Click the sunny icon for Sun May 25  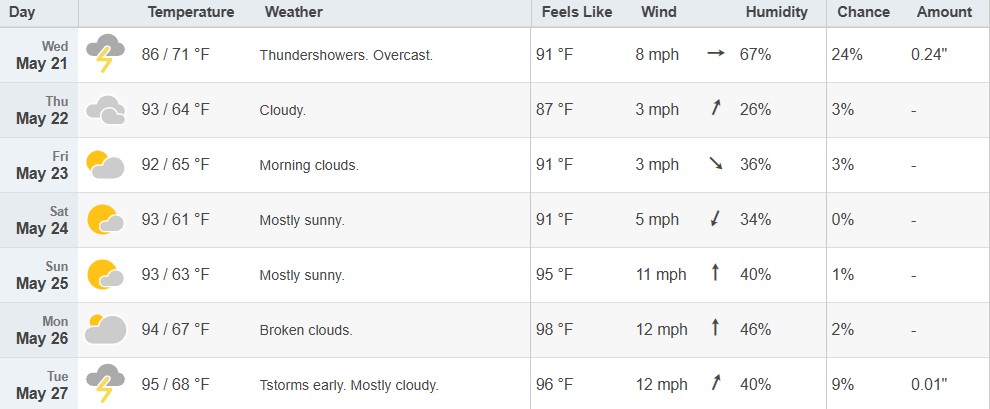point(105,275)
